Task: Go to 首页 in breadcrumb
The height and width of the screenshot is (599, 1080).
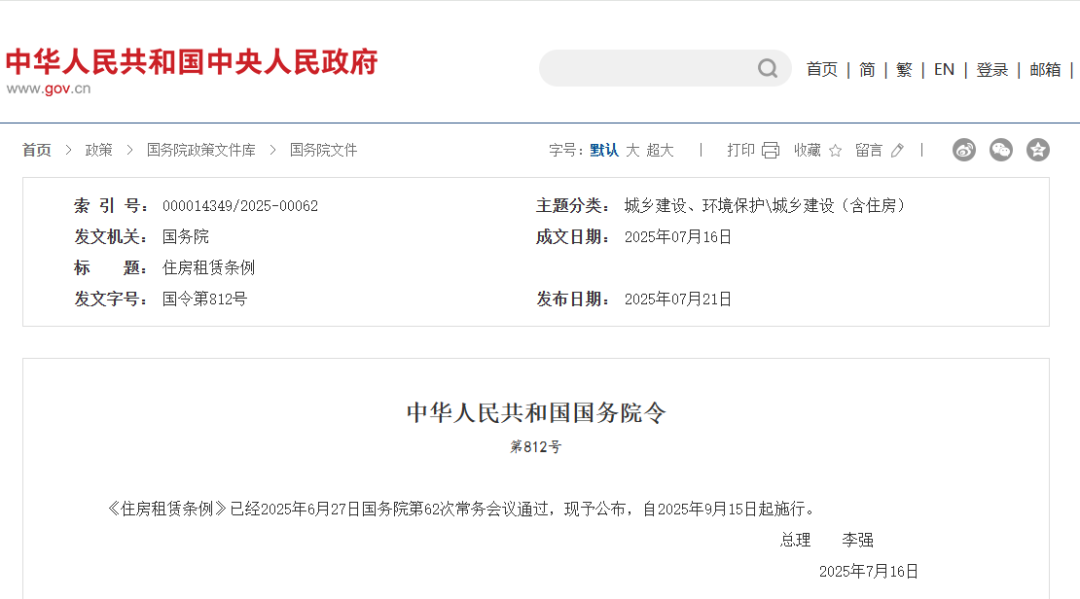Action: click(x=37, y=150)
